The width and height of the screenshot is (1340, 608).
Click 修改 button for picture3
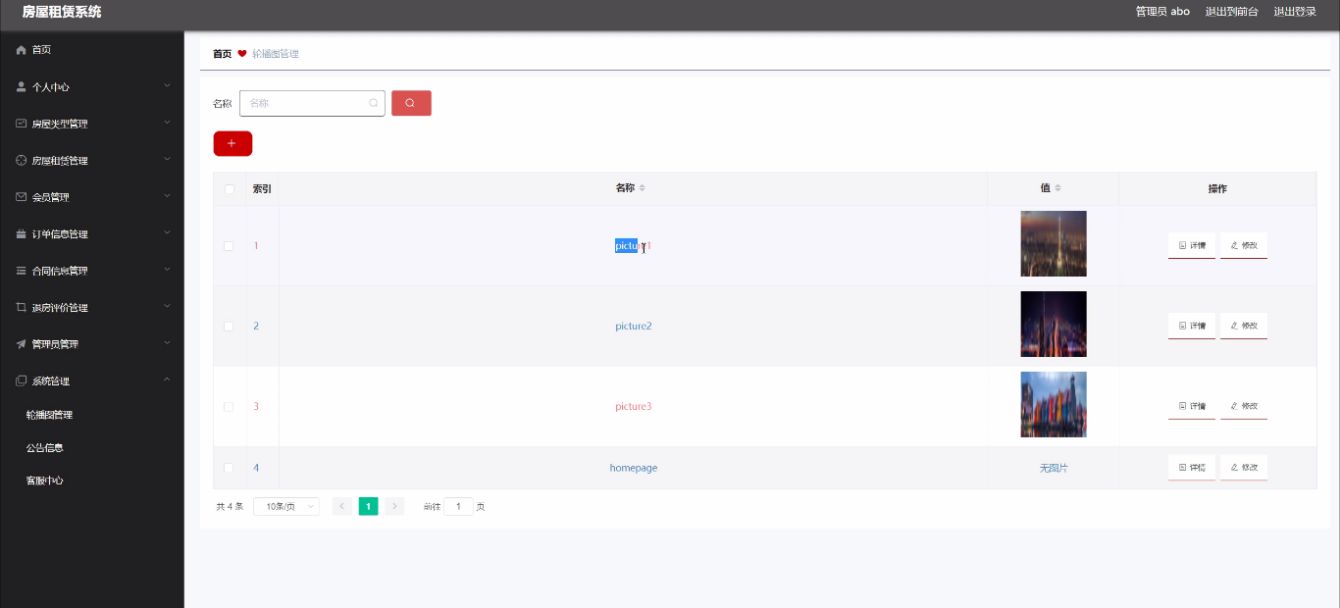pyautogui.click(x=1244, y=406)
